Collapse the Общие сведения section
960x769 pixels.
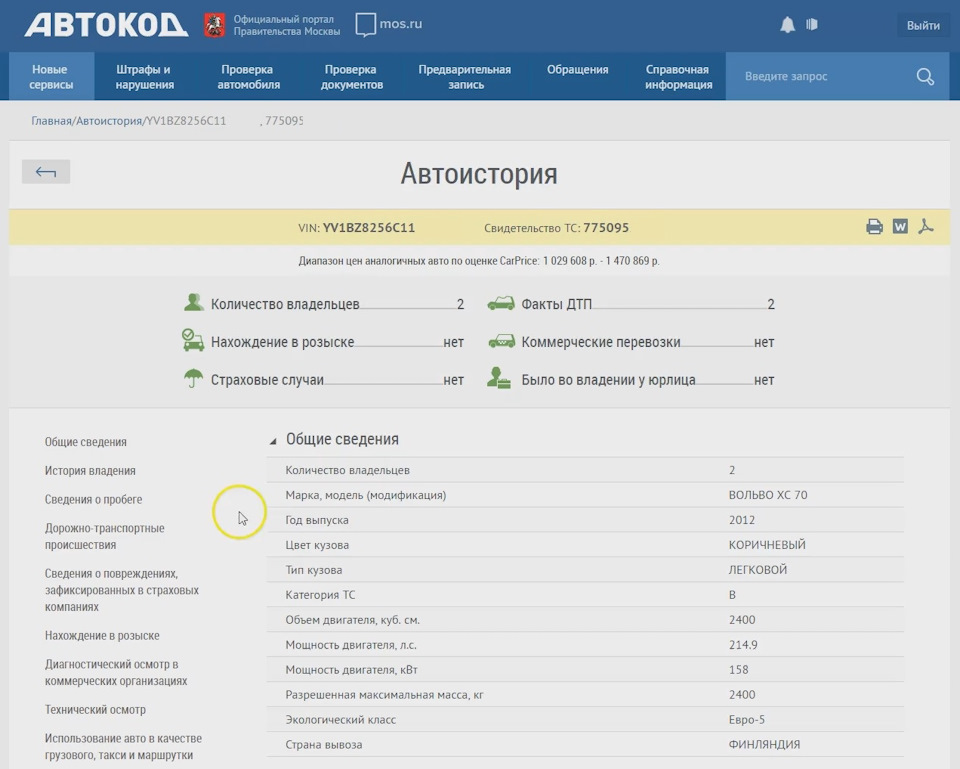tap(273, 441)
